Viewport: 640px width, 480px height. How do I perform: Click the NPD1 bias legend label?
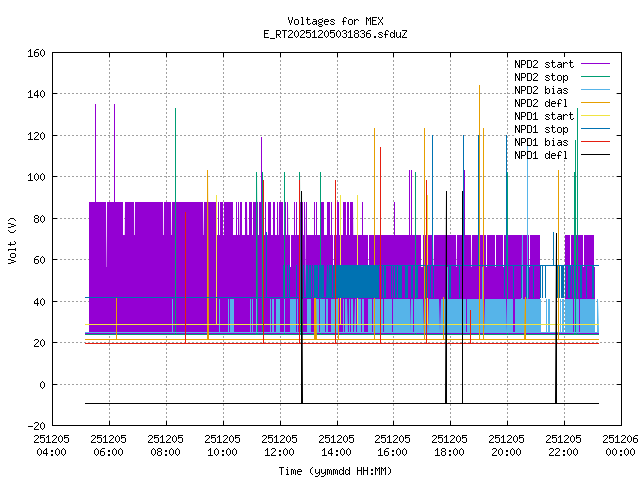pos(542,142)
